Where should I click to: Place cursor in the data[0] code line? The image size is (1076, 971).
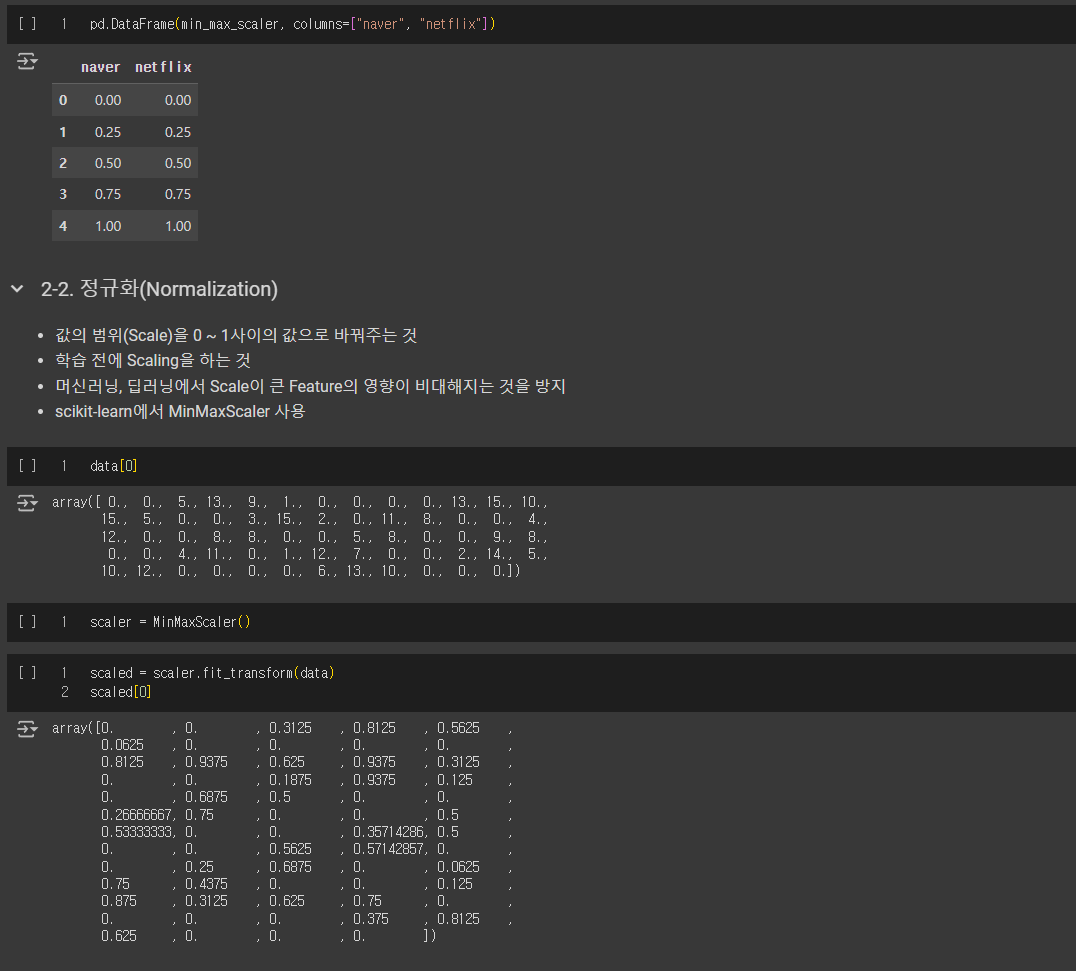(x=113, y=466)
